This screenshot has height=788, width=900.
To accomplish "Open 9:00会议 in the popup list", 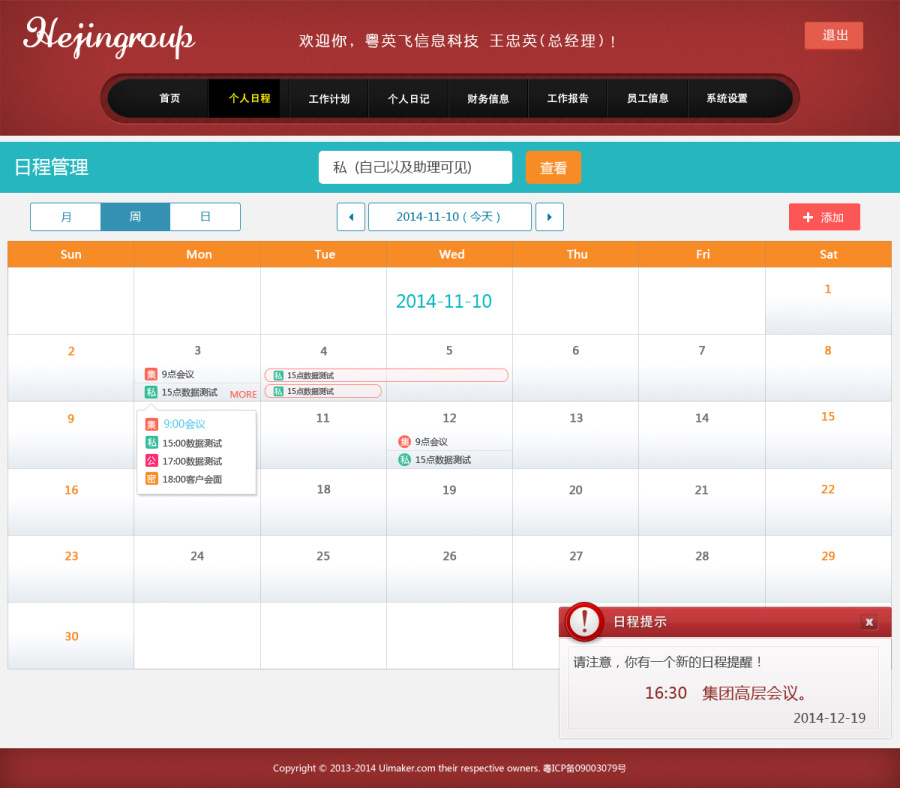I will tap(184, 424).
